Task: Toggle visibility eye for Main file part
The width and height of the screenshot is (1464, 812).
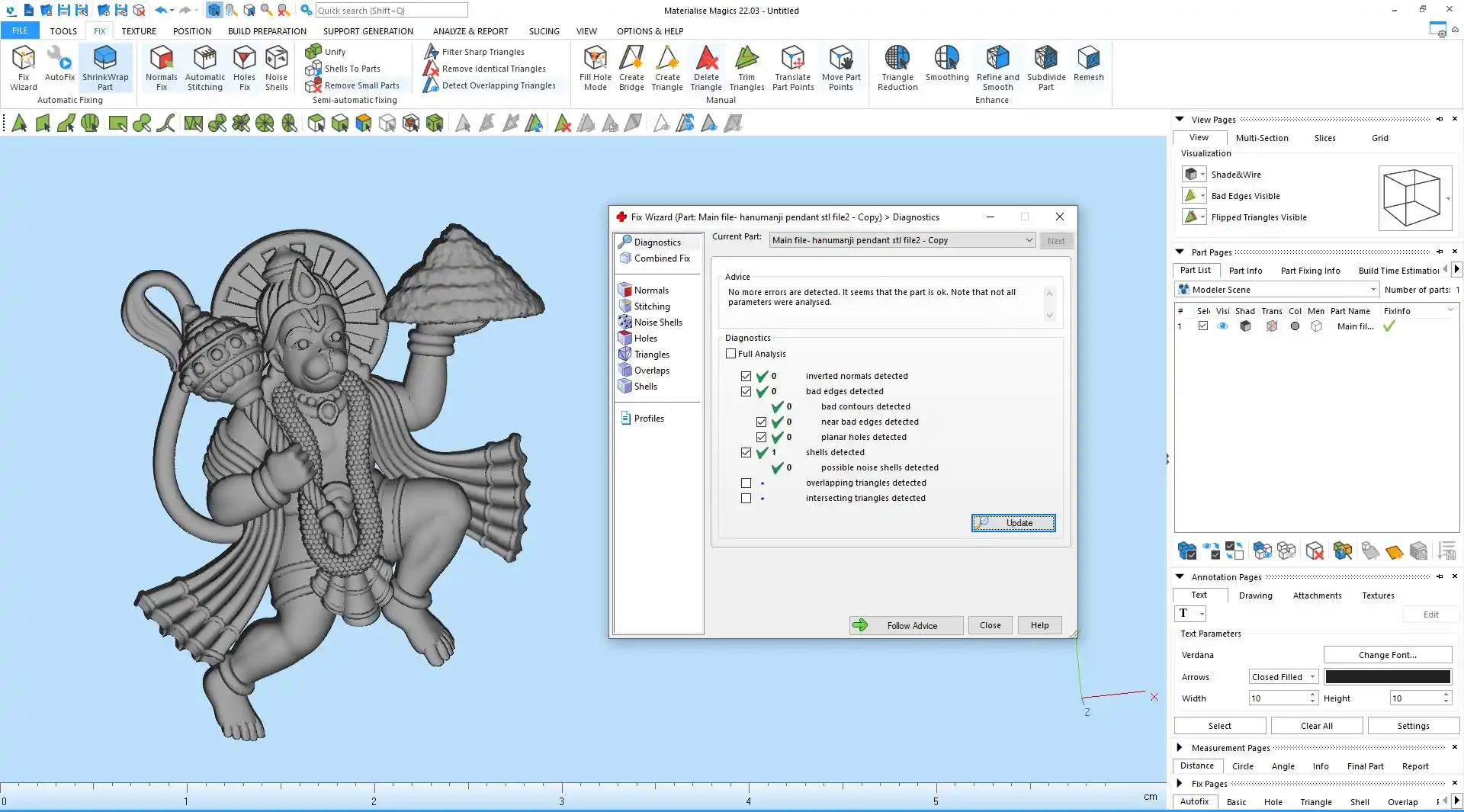Action: point(1222,326)
